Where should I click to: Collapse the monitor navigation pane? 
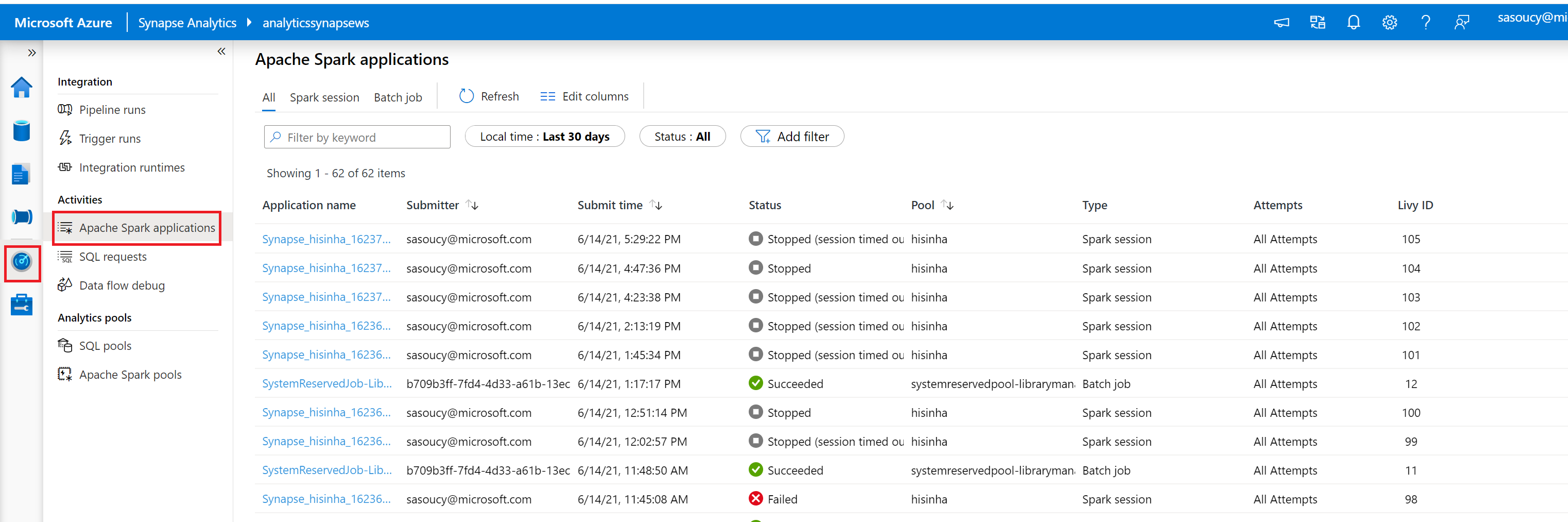pos(221,52)
